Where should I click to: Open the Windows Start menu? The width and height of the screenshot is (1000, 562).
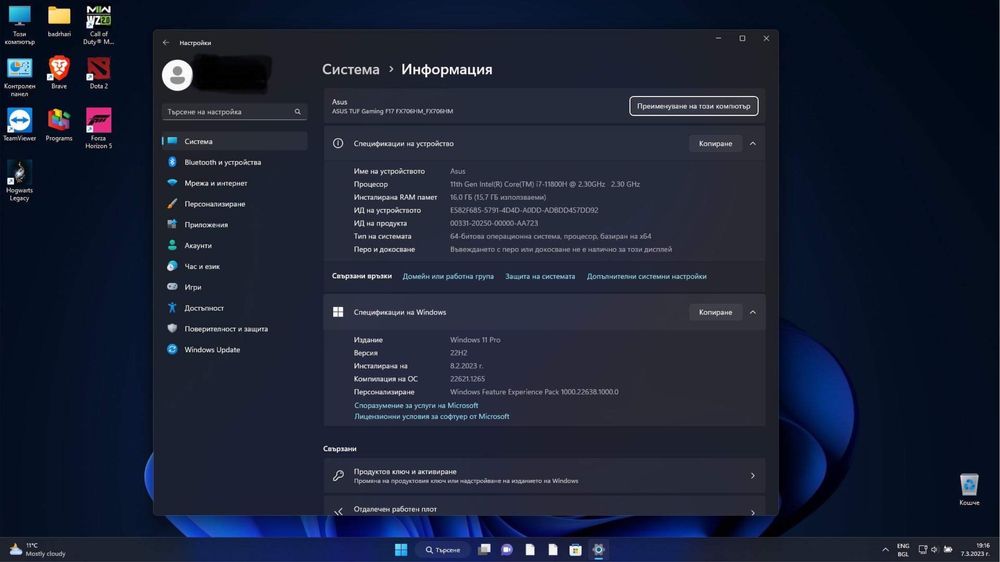[x=401, y=550]
